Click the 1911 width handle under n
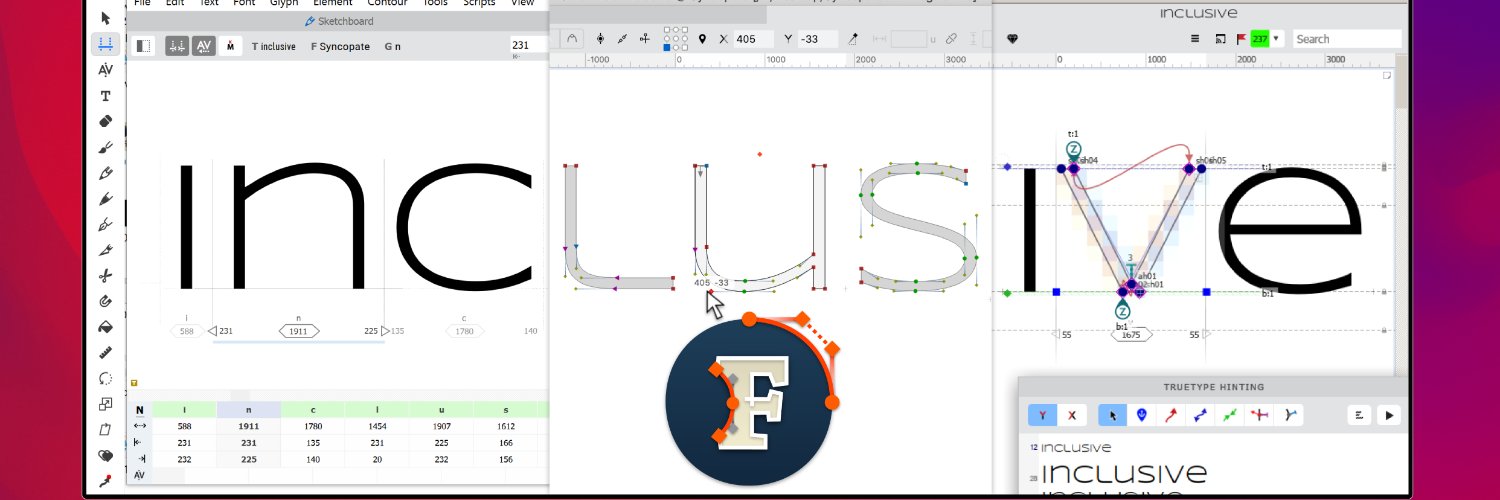 coord(298,331)
